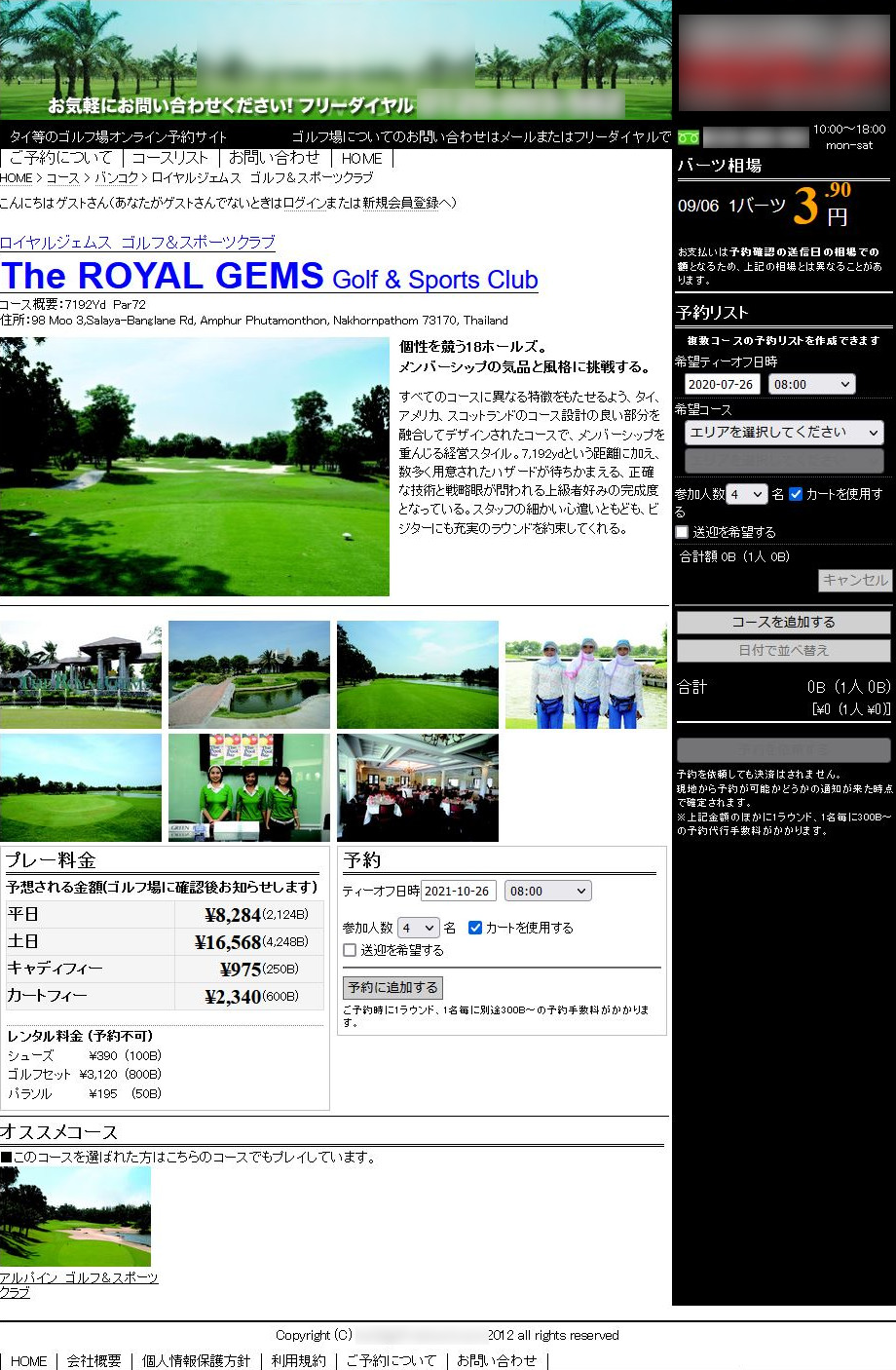Toggle sidebar カートを使用する checkbox
The width and height of the screenshot is (896, 1370).
(x=796, y=494)
